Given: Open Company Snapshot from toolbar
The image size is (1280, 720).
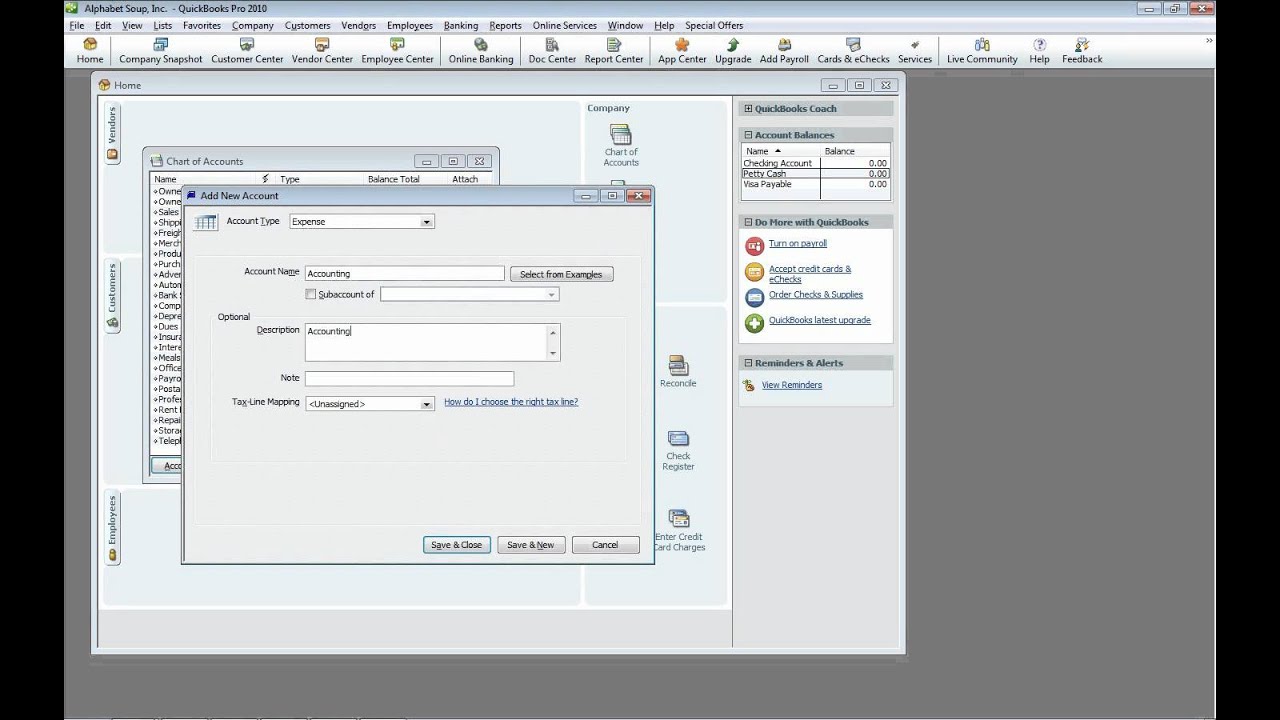Looking at the screenshot, I should coord(160,51).
